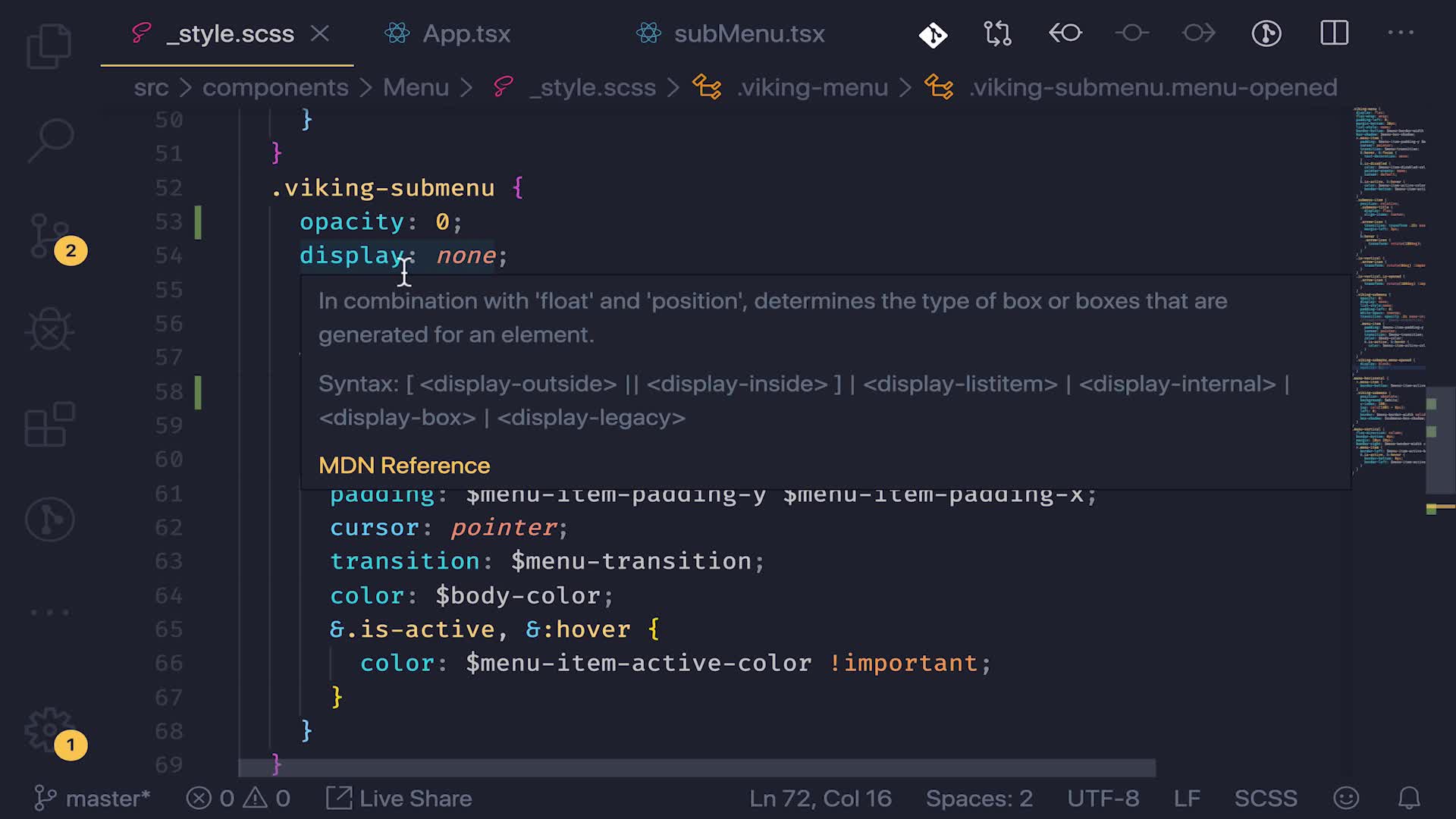
Task: Open the editor's more actions ellipsis
Action: coord(1400,33)
